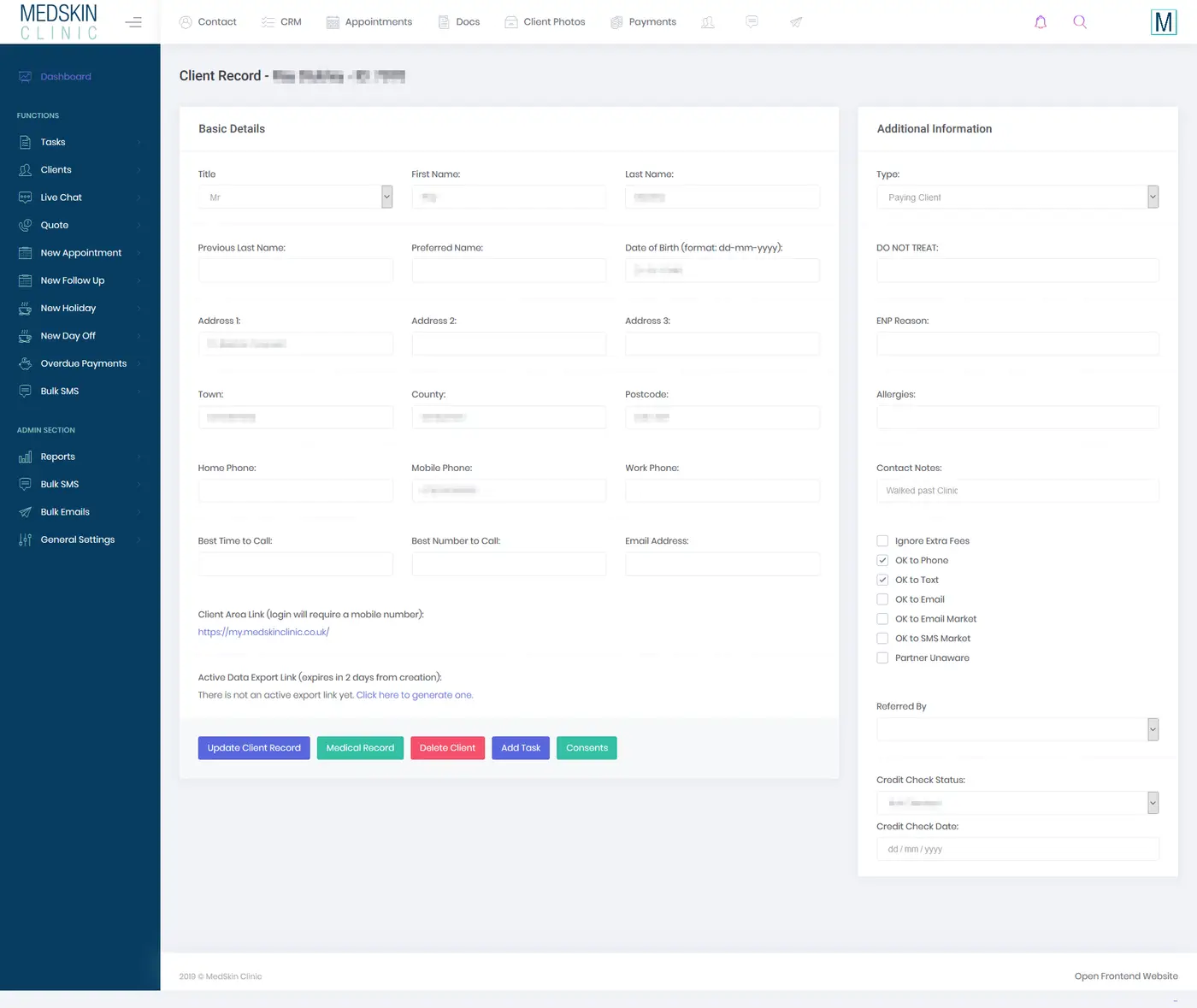The image size is (1197, 1008).
Task: Click the paper plane icon in the top bar
Action: pos(796,22)
